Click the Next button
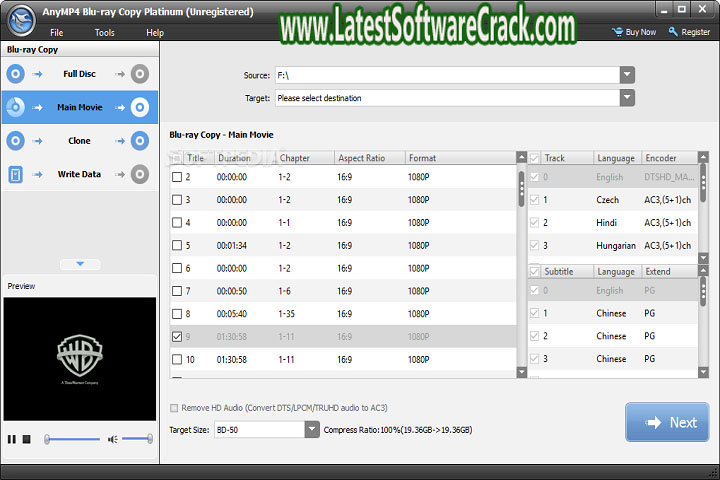 667,422
